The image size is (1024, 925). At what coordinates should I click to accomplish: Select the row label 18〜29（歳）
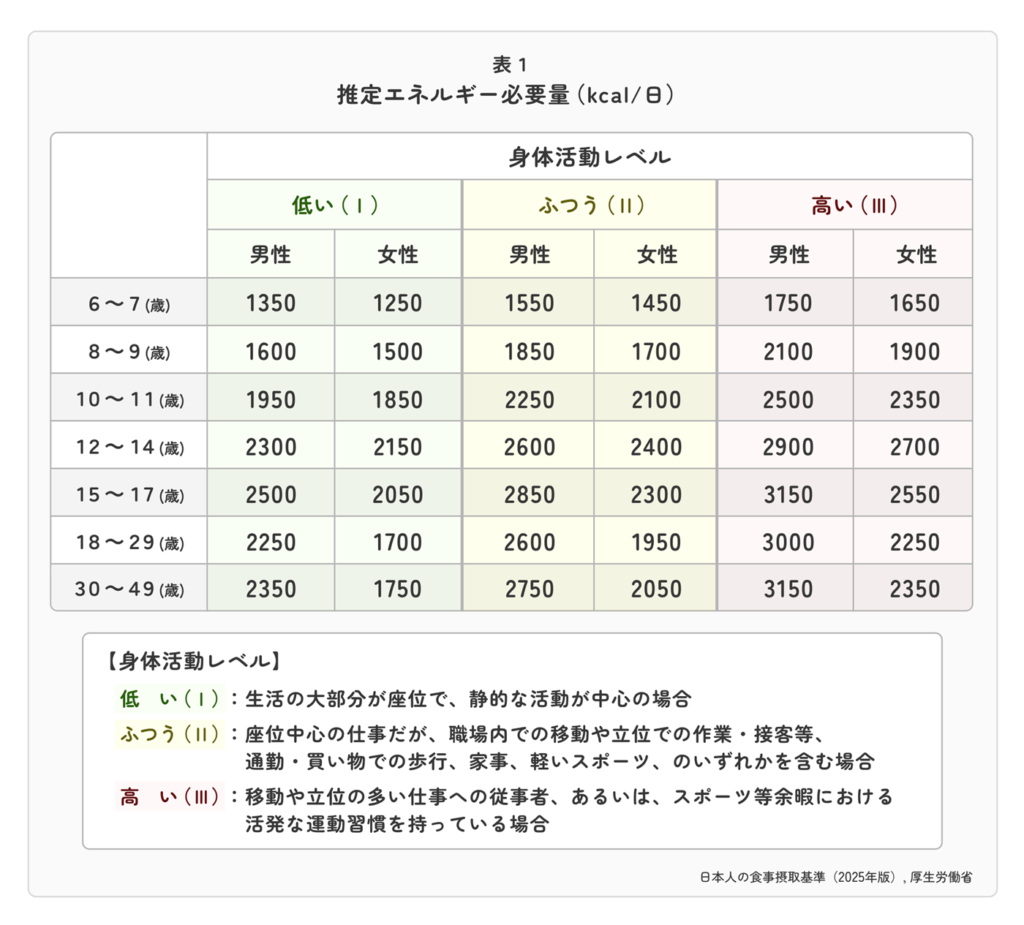(130, 543)
